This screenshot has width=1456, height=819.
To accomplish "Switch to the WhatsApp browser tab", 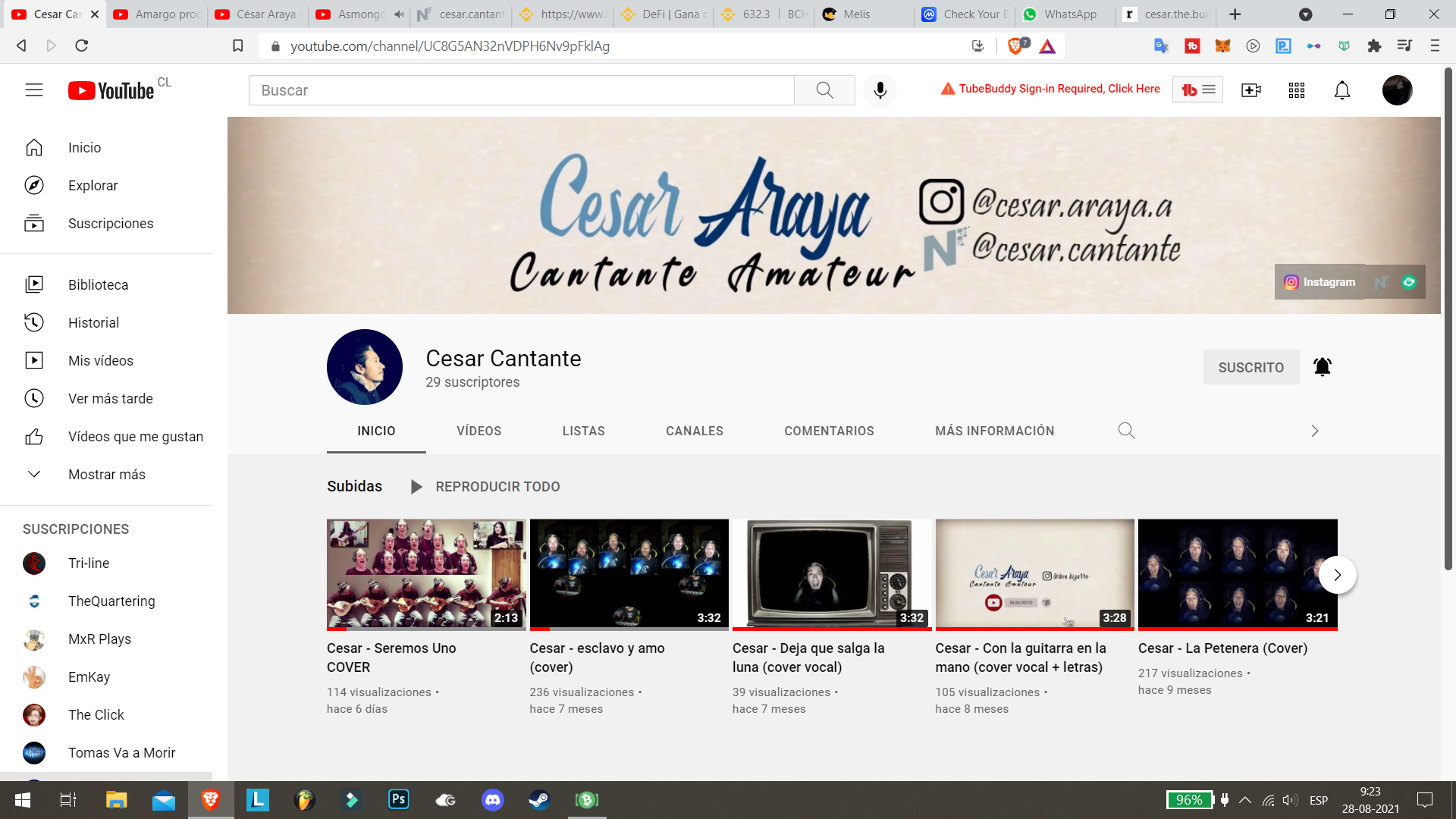I will (1065, 14).
